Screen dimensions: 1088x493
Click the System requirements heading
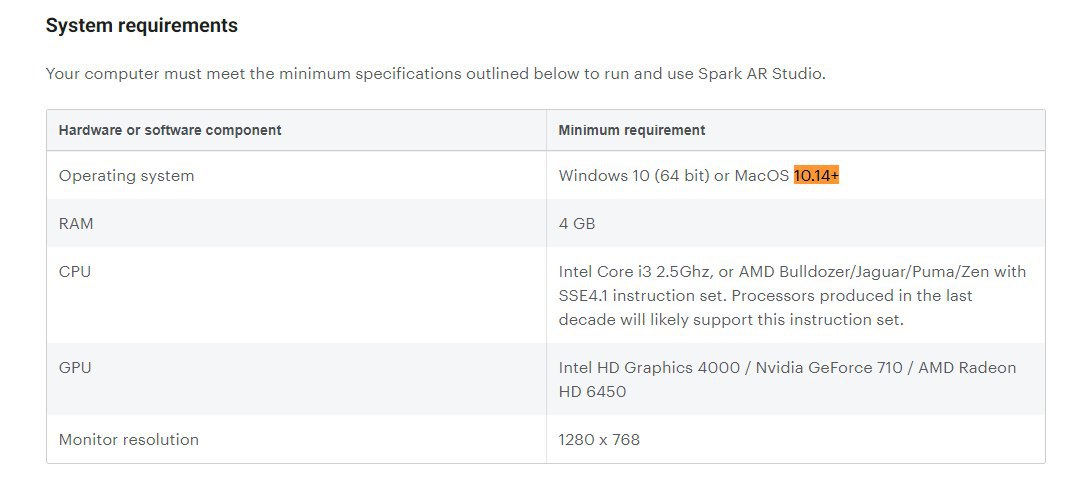[142, 26]
